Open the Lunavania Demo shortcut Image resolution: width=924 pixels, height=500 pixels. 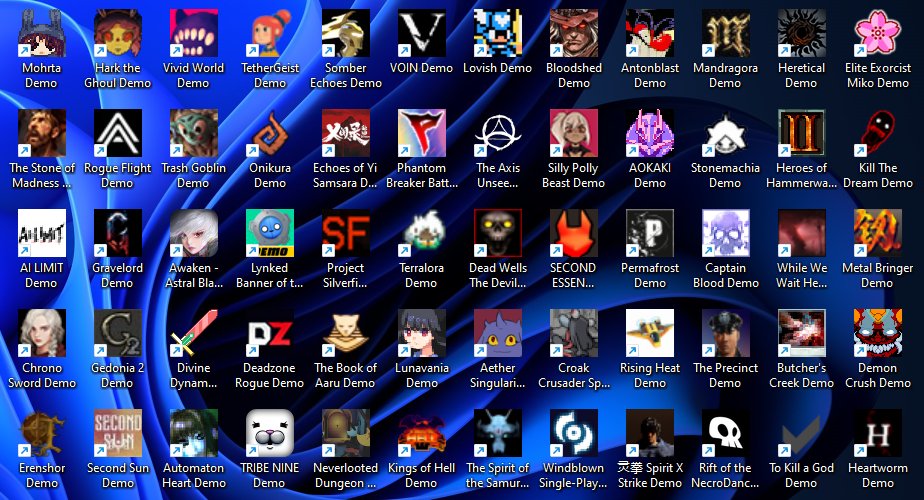click(421, 333)
